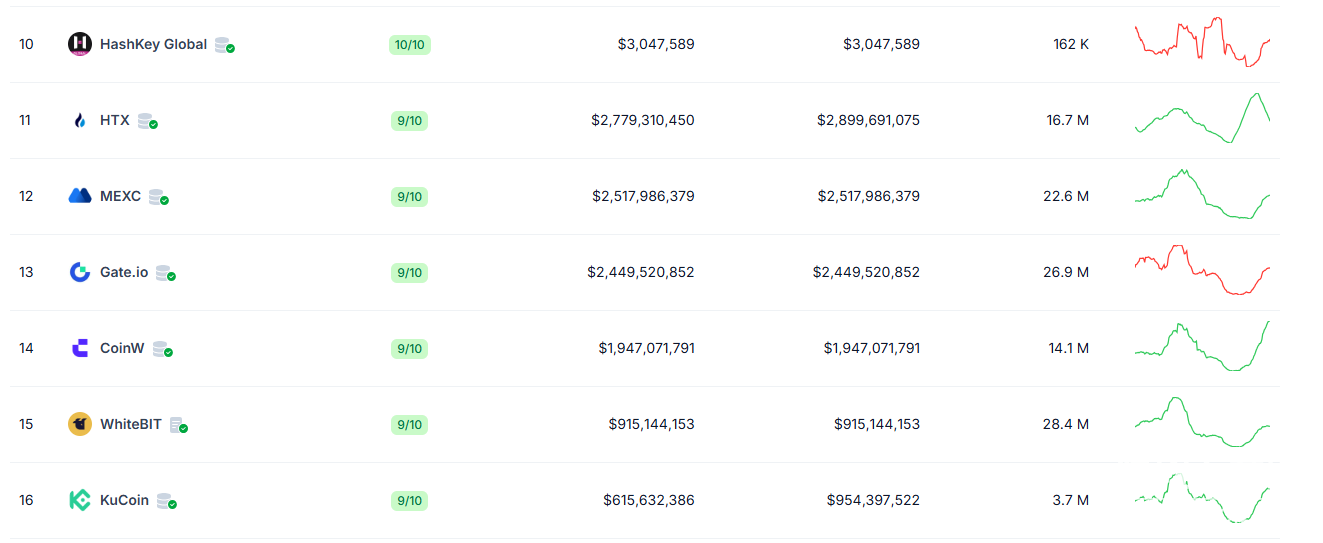Click the HTX flame logo icon

click(x=79, y=121)
